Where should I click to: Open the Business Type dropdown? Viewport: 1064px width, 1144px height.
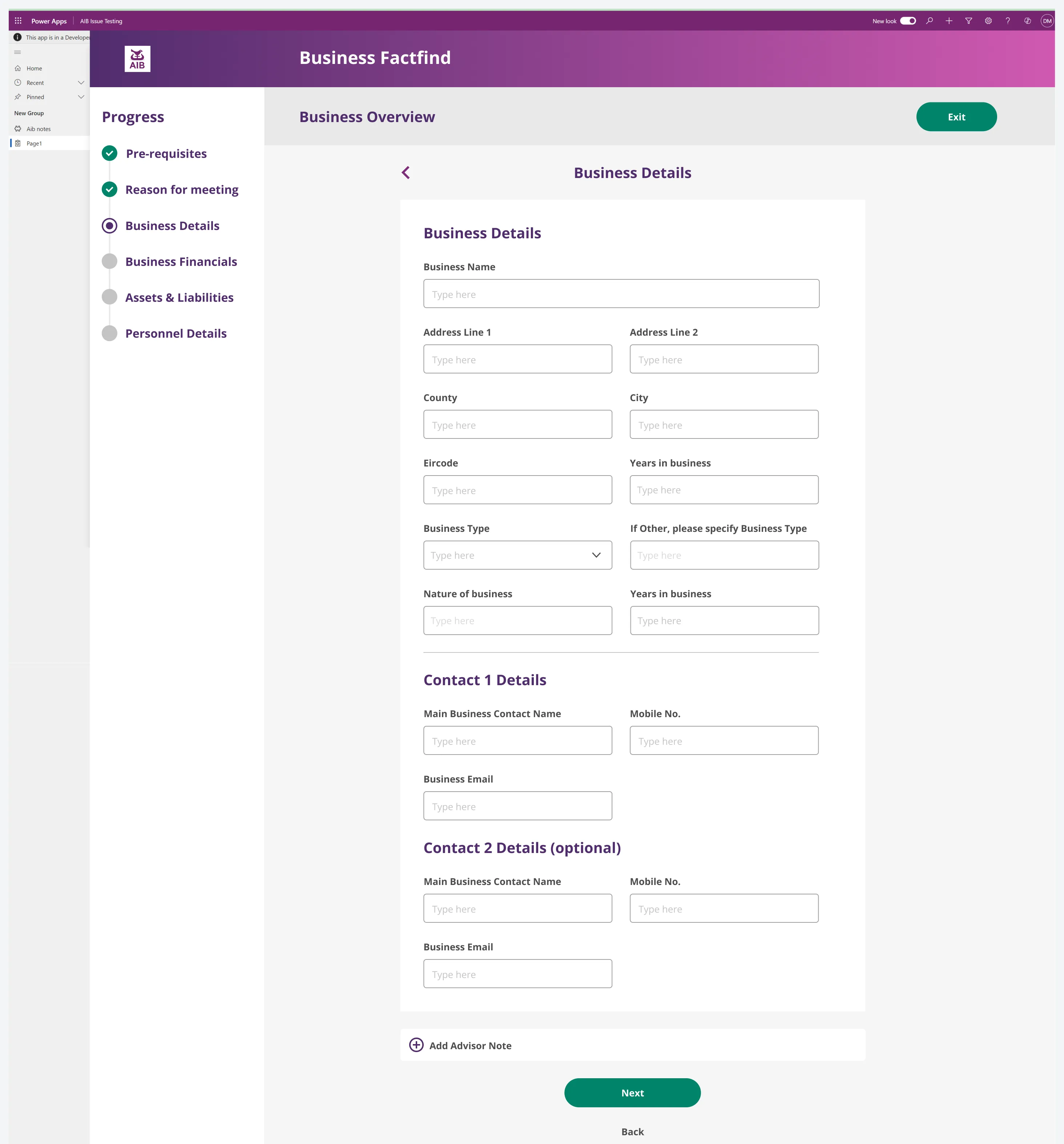click(x=517, y=555)
